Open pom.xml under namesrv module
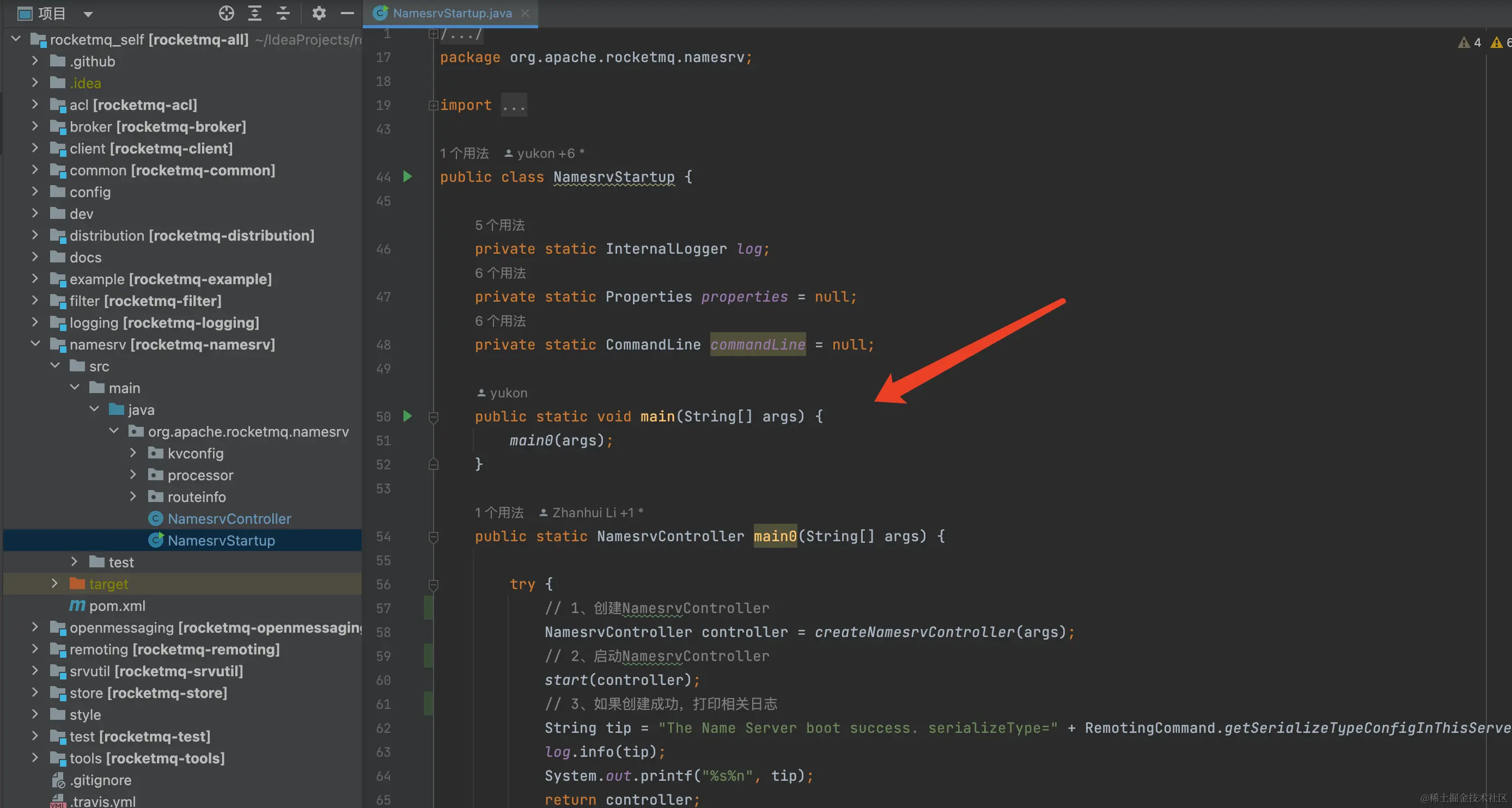1512x808 pixels. coord(117,605)
